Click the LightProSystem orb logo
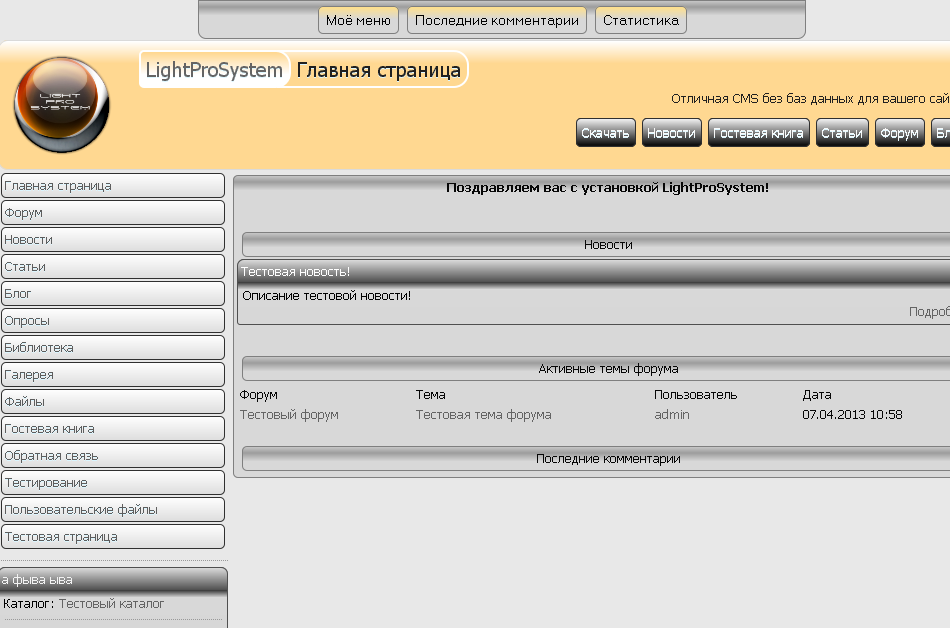Viewport: 950px width, 628px height. point(61,105)
